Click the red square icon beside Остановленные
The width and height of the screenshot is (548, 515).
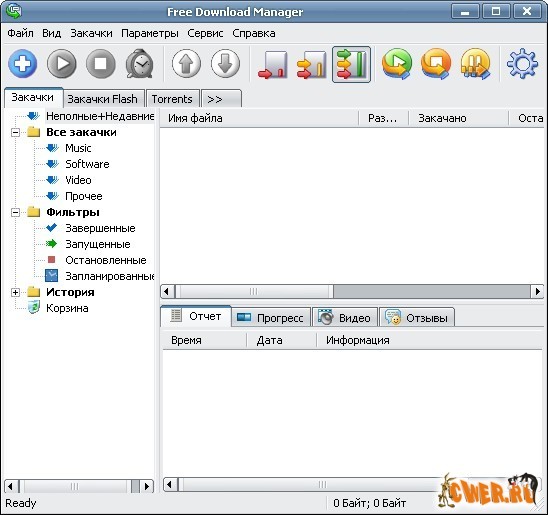click(51, 260)
